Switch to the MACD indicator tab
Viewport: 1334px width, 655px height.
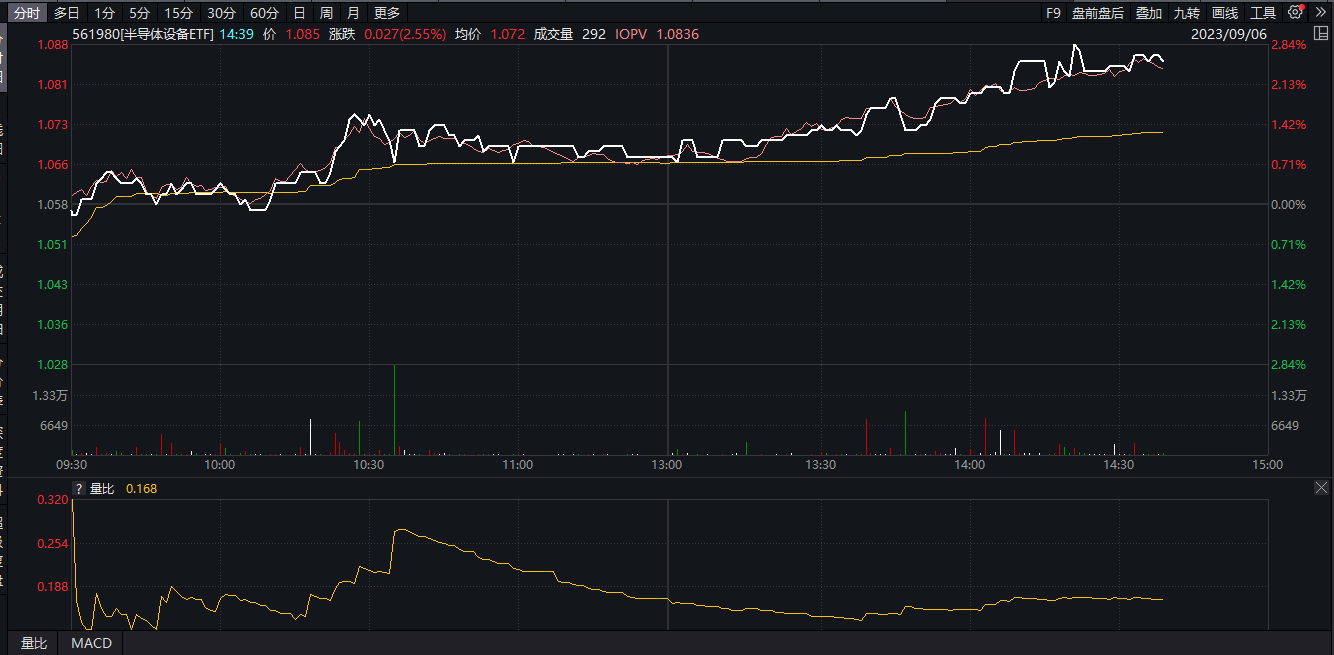[x=89, y=643]
